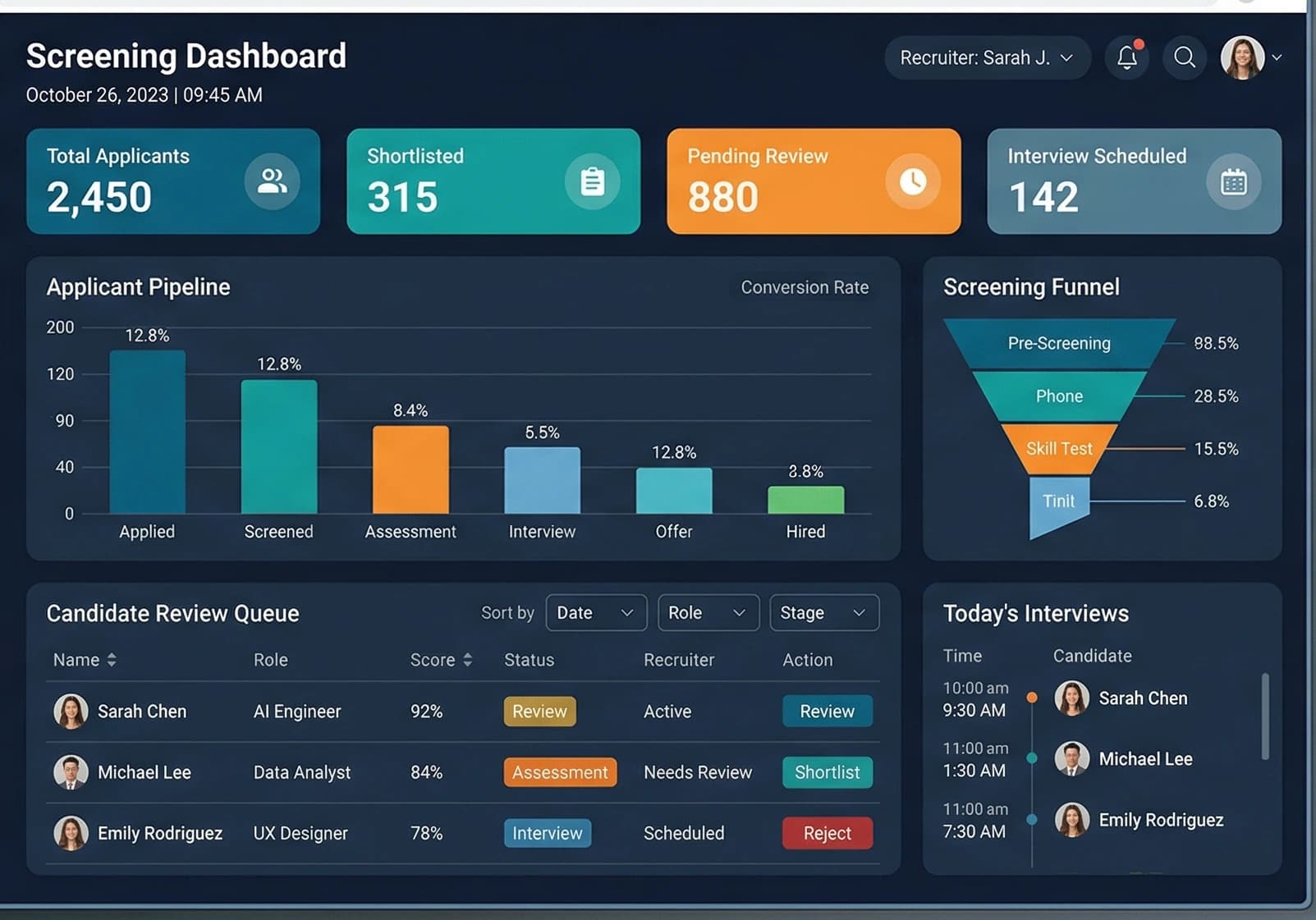Reject Emily Rodriguez
This screenshot has height=920, width=1316.
[x=827, y=833]
